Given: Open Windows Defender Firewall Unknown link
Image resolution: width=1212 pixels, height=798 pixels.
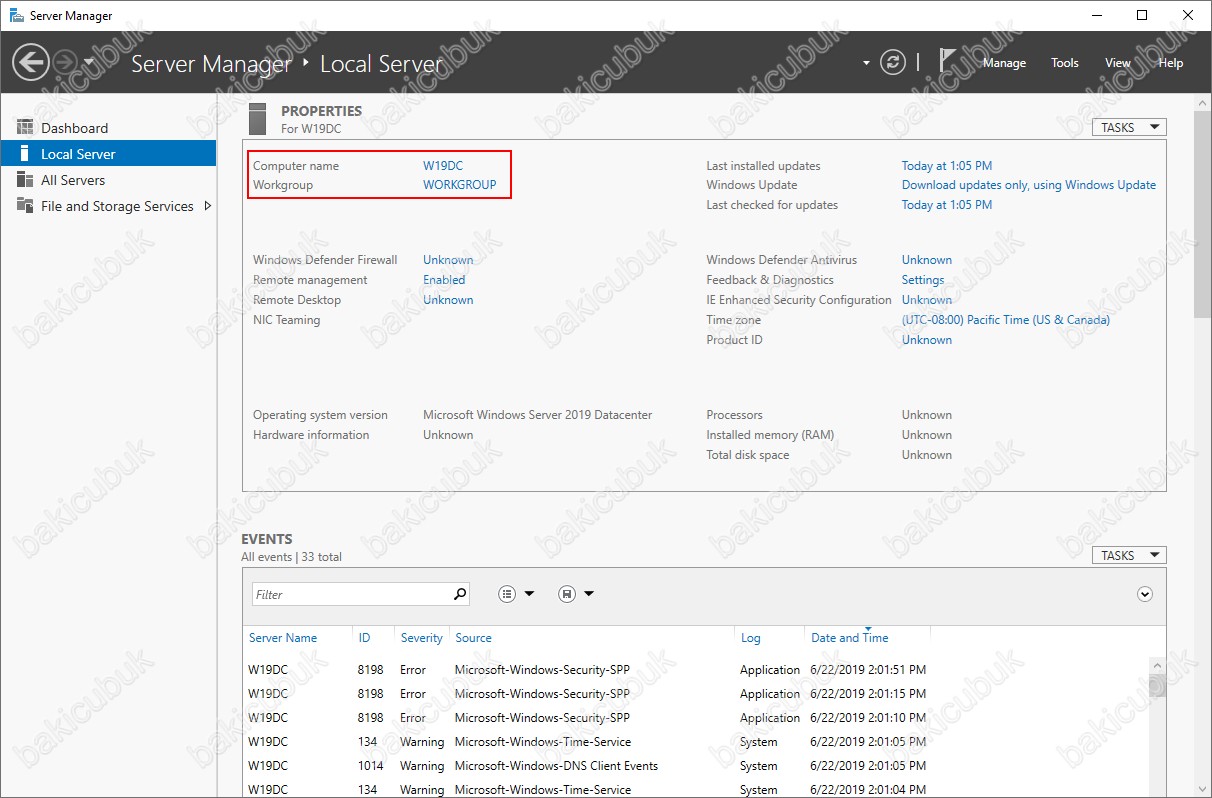Looking at the screenshot, I should (448, 260).
